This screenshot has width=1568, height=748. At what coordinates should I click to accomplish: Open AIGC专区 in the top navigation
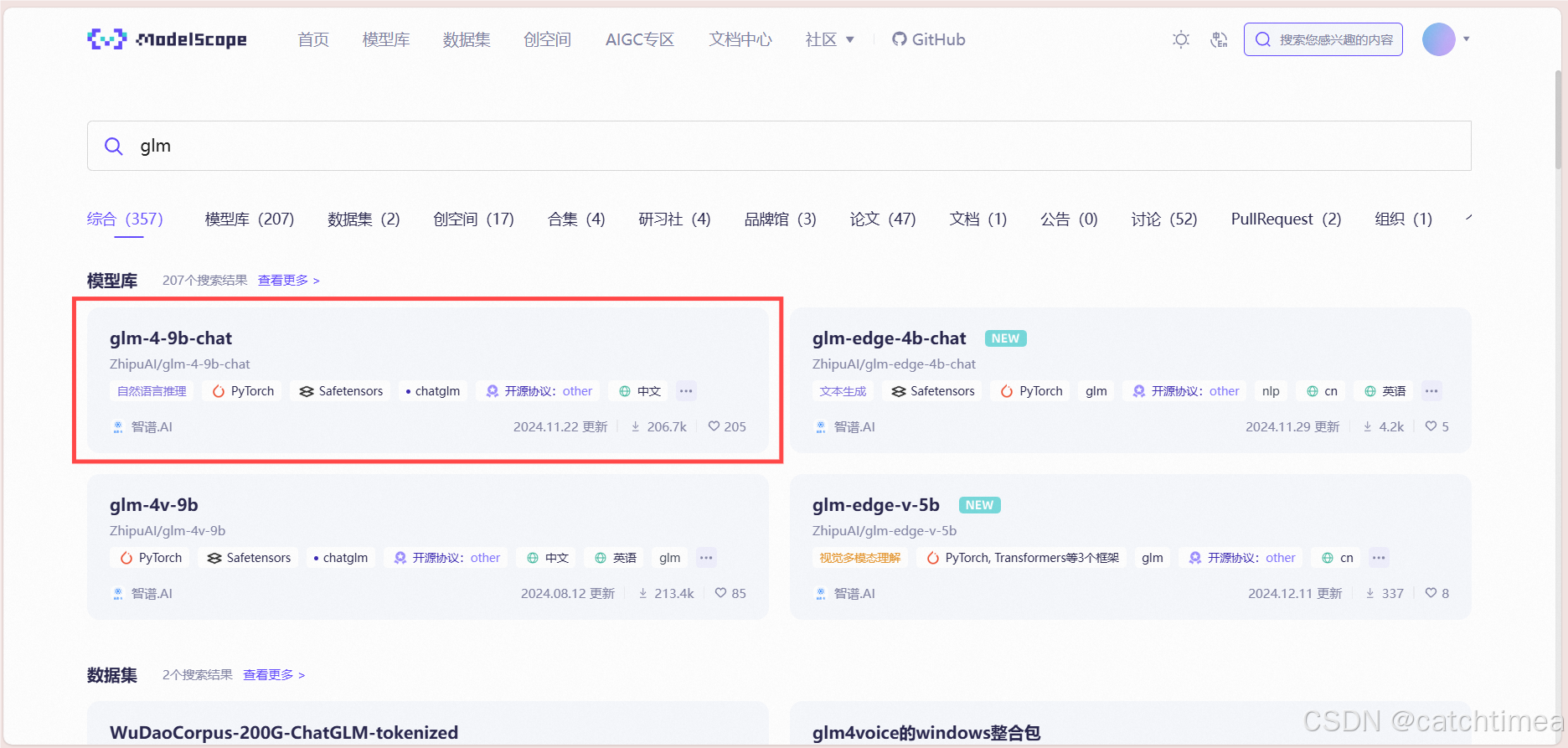point(640,39)
